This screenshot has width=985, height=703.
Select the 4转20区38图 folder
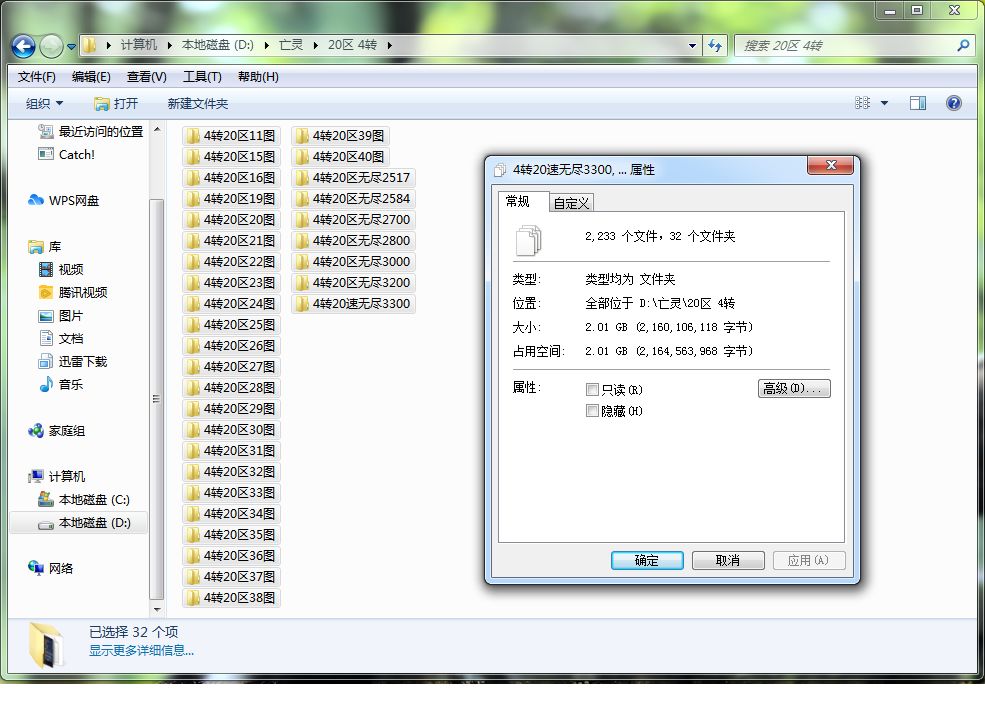(231, 597)
